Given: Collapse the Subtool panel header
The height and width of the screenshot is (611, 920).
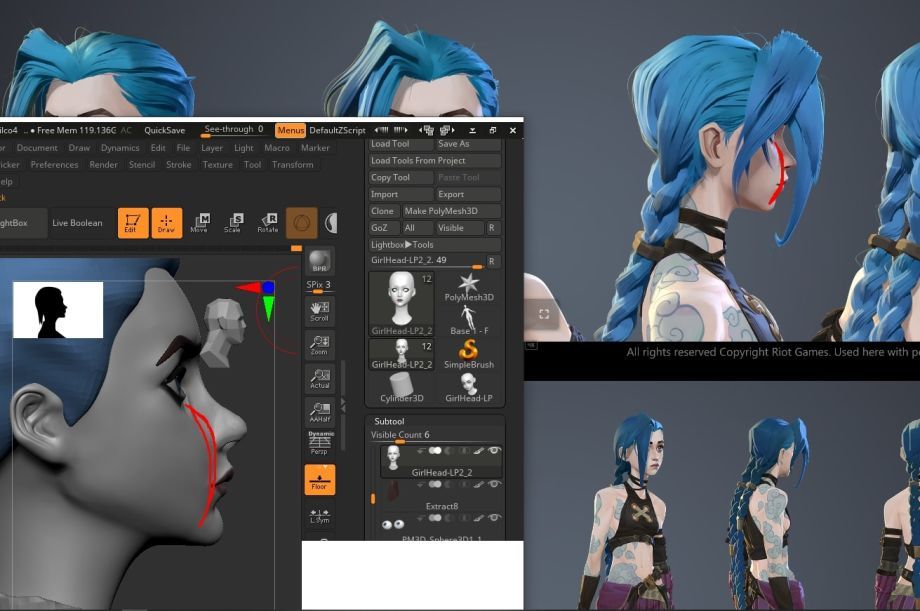Looking at the screenshot, I should click(x=389, y=422).
